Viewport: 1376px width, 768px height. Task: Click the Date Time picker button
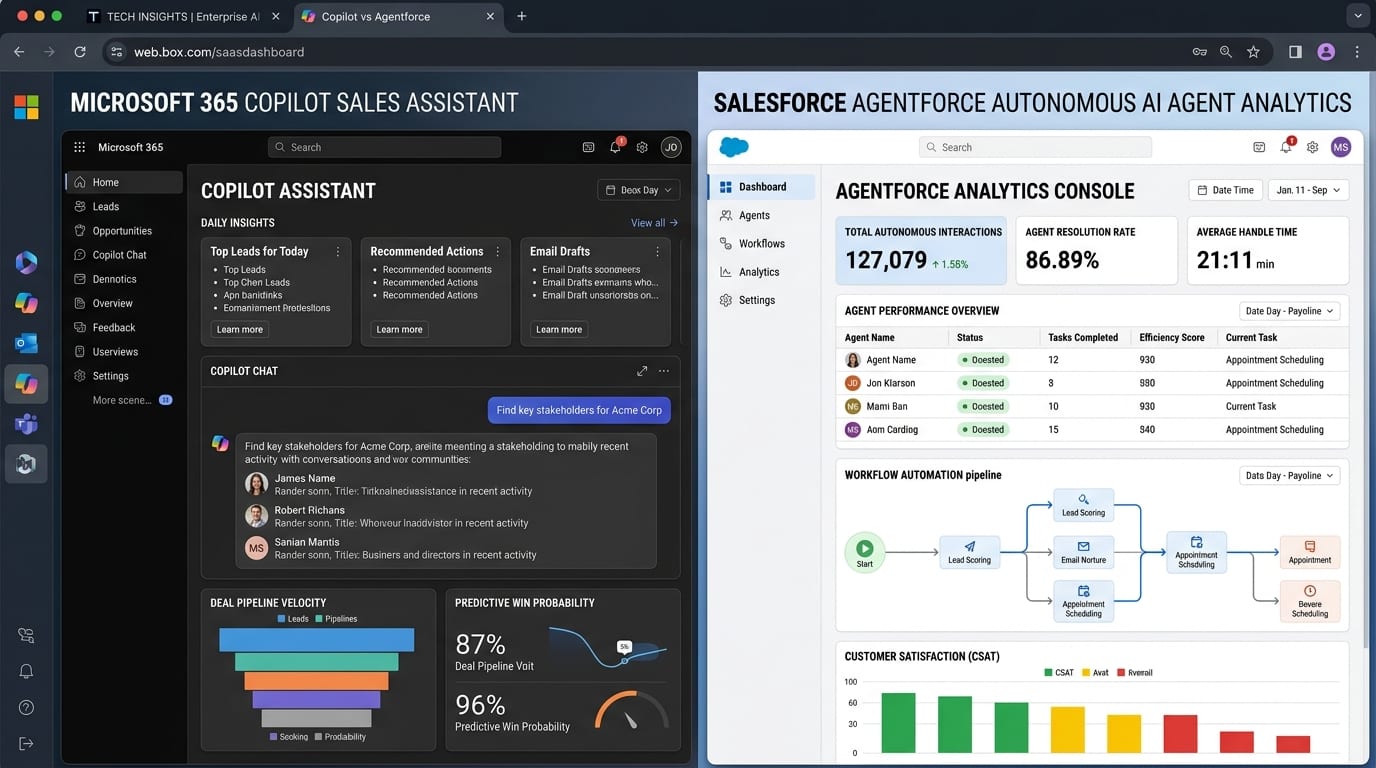(x=1225, y=190)
